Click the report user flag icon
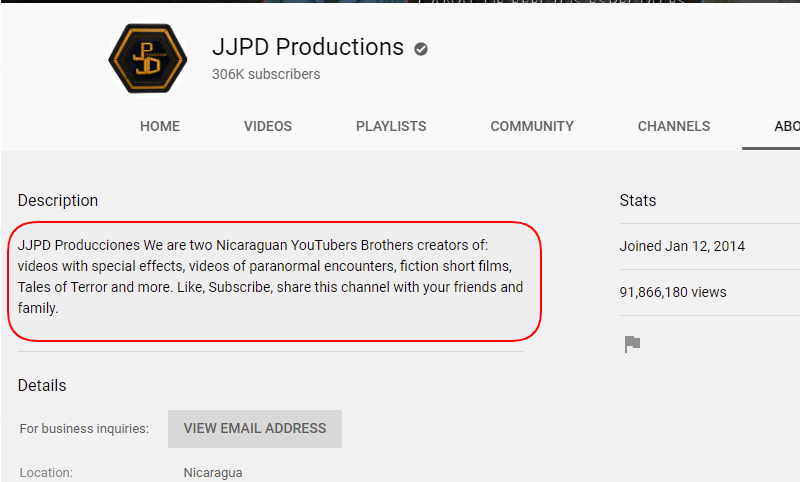 tap(632, 344)
